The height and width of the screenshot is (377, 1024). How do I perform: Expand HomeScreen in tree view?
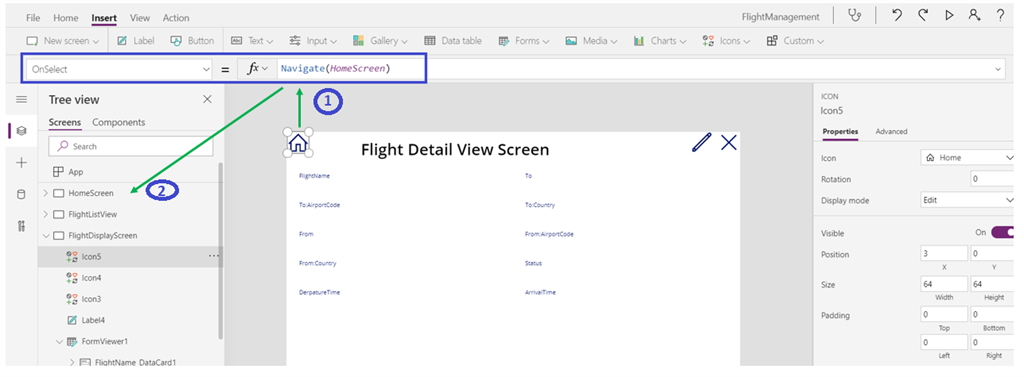tap(45, 193)
